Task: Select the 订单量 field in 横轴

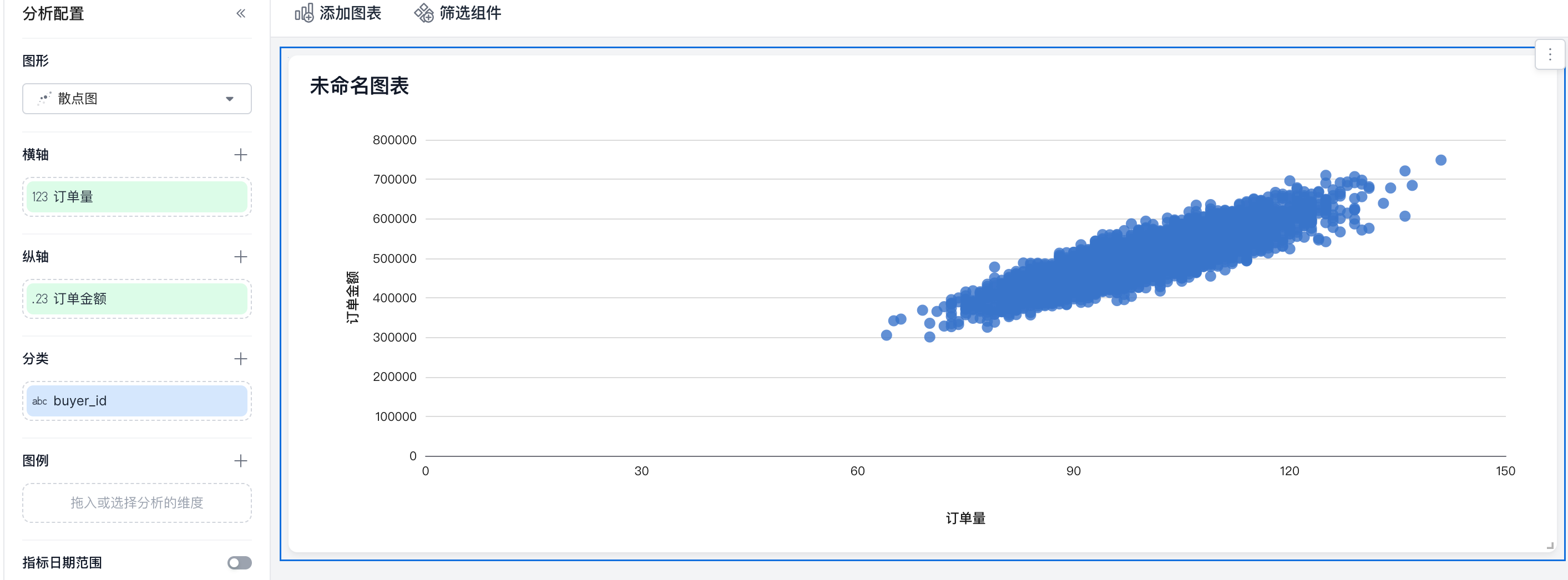Action: click(136, 197)
